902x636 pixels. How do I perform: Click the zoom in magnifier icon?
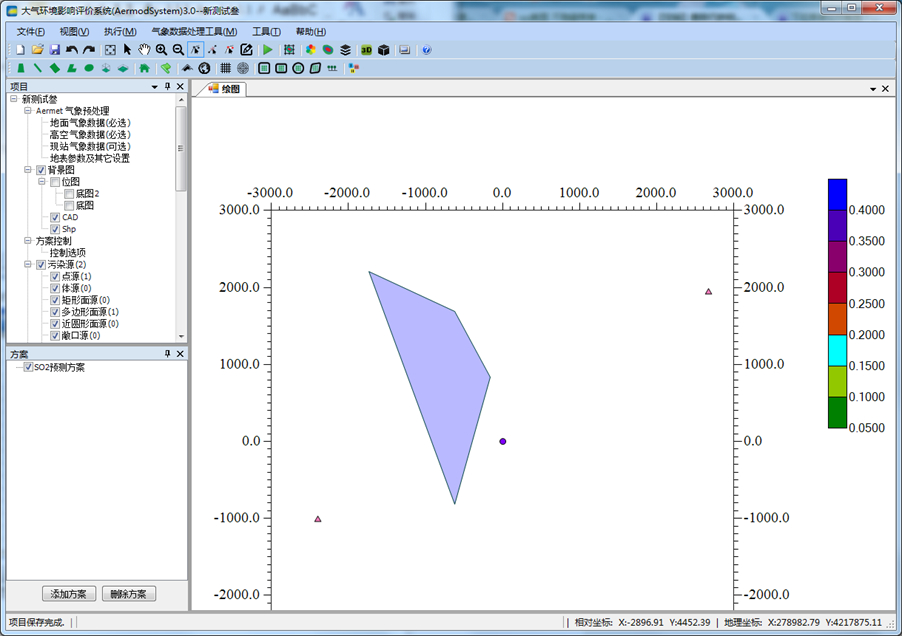tap(161, 49)
